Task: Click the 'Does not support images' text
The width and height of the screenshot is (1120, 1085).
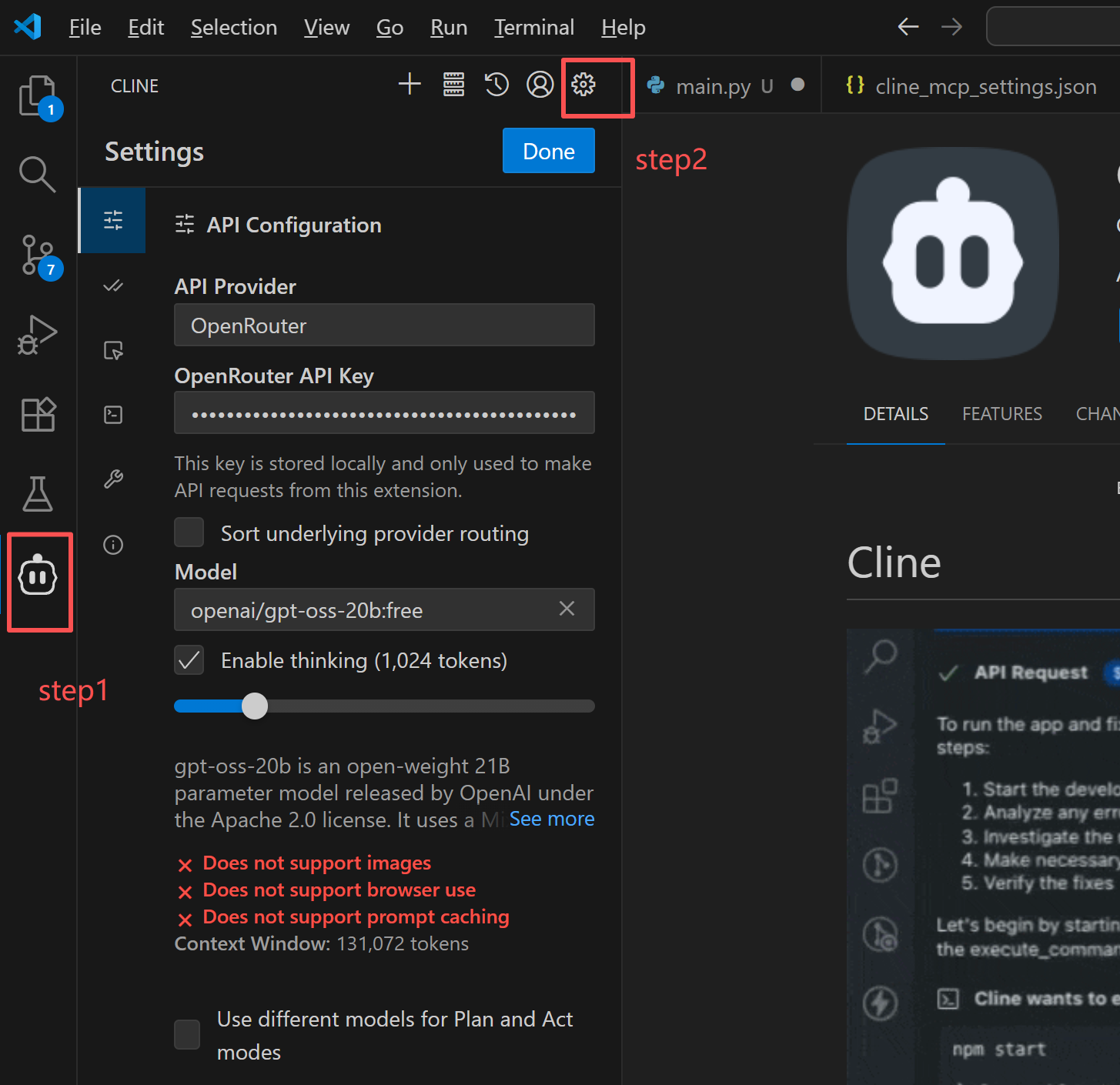Action: click(316, 863)
